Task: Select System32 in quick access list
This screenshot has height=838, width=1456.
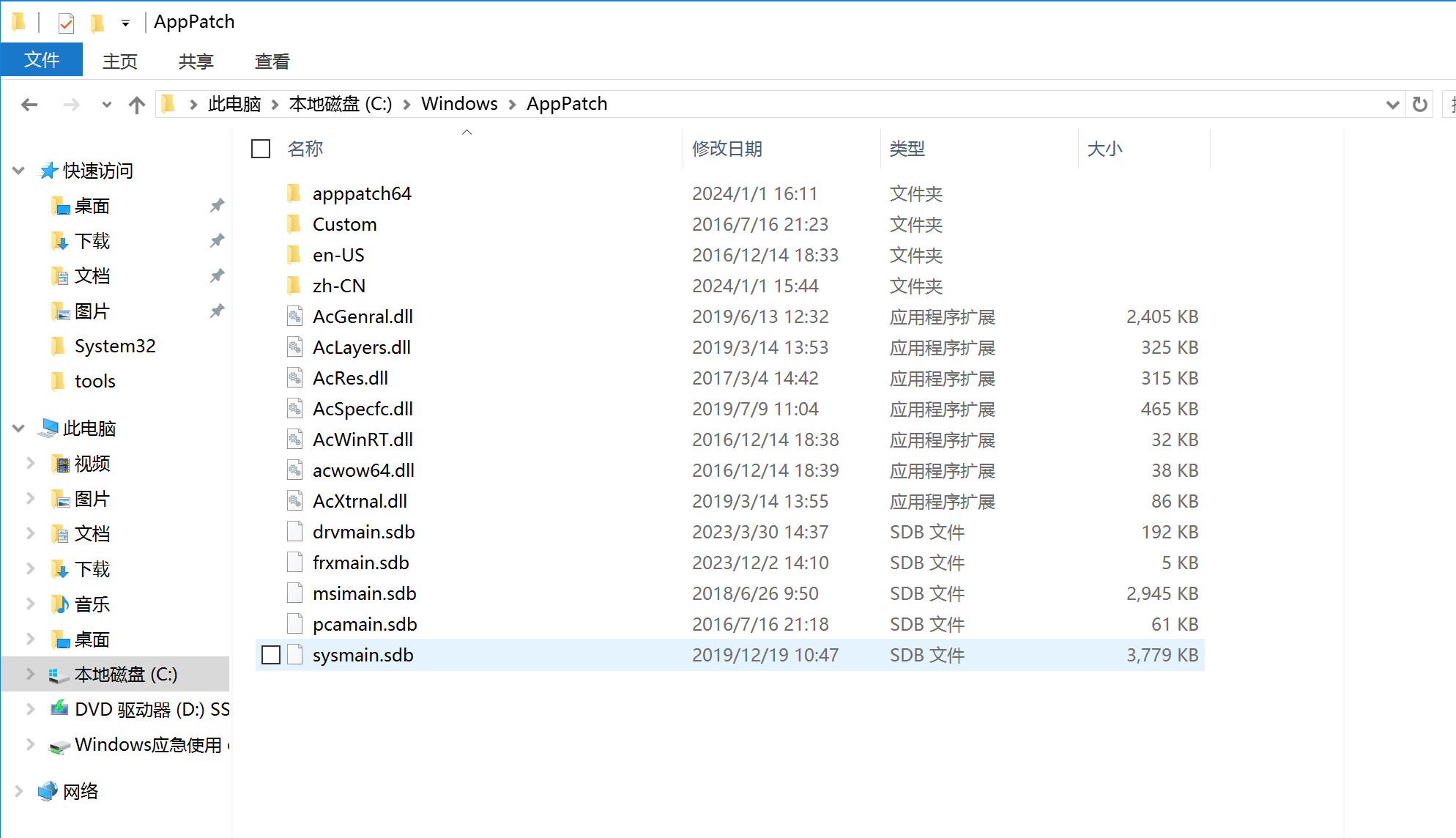Action: click(115, 346)
